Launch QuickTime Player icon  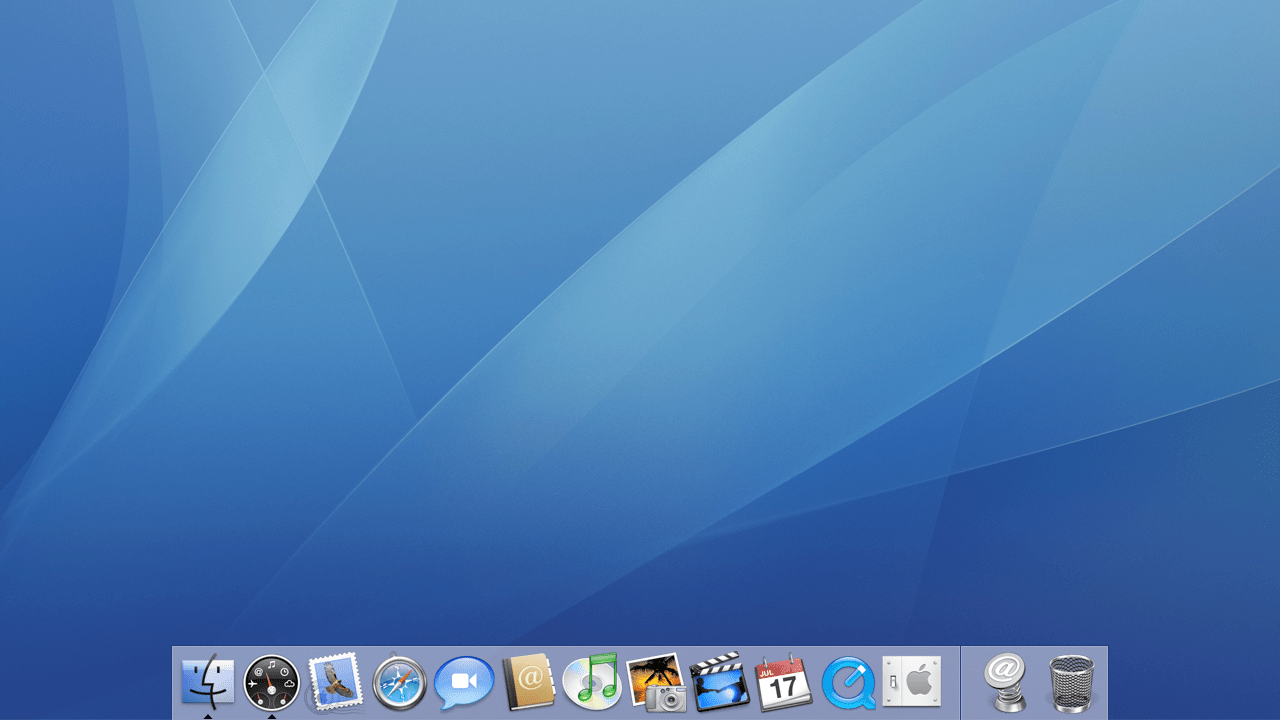tap(848, 684)
